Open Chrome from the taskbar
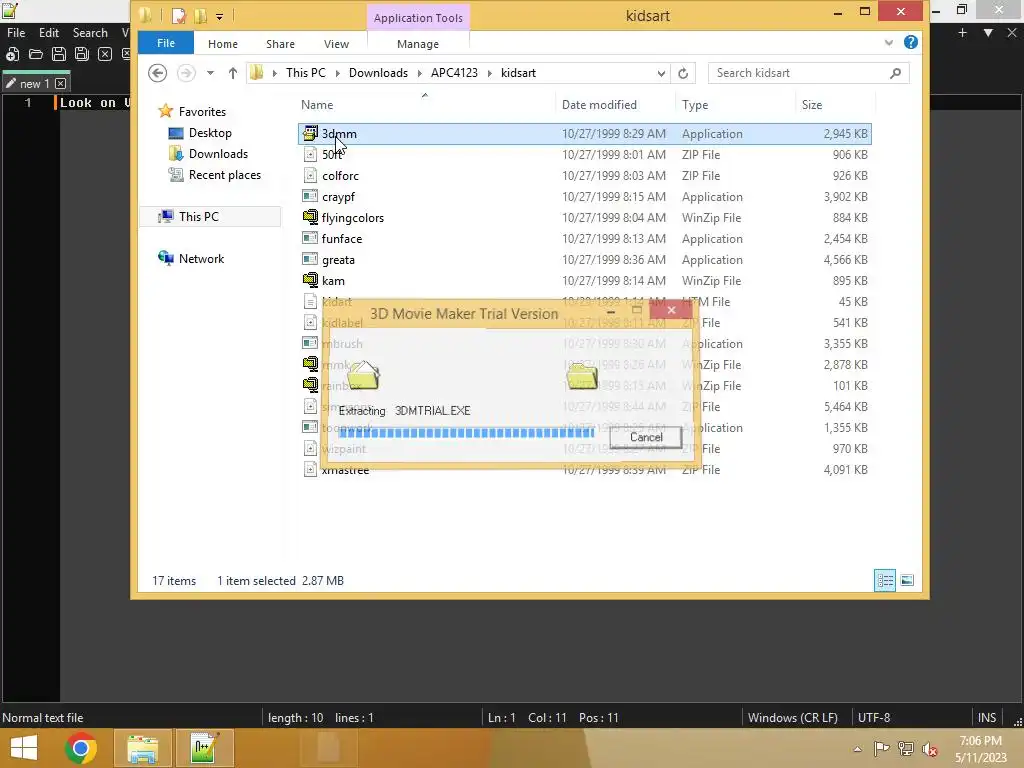This screenshot has width=1024, height=768. [x=81, y=748]
